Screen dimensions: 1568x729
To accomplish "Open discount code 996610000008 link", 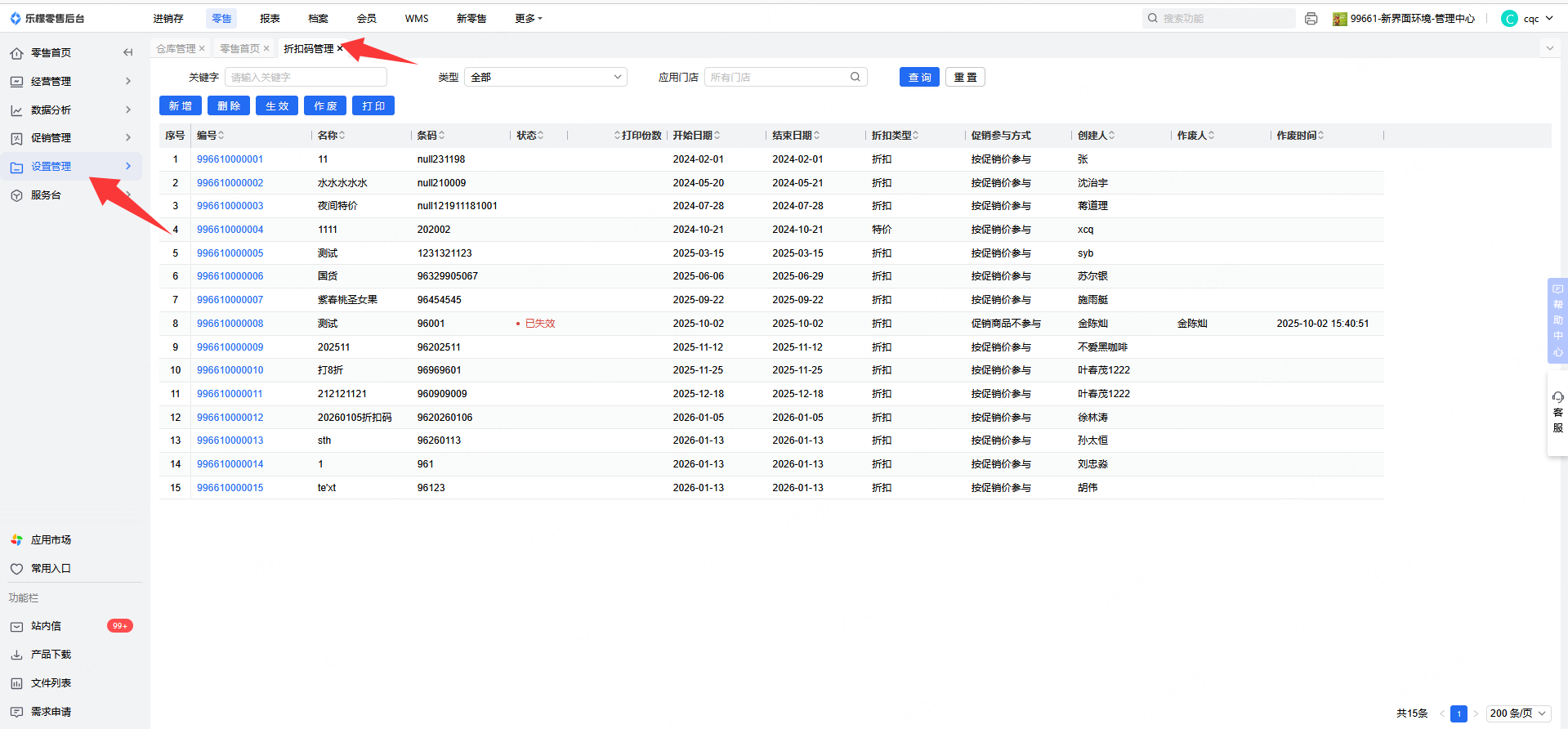I will click(x=230, y=324).
